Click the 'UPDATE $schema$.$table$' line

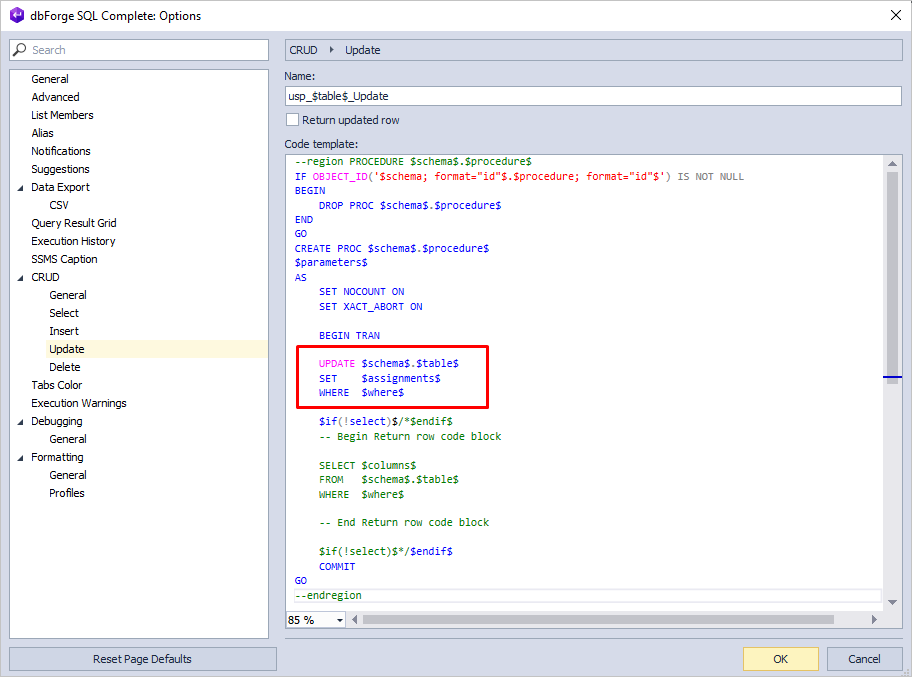tap(389, 364)
